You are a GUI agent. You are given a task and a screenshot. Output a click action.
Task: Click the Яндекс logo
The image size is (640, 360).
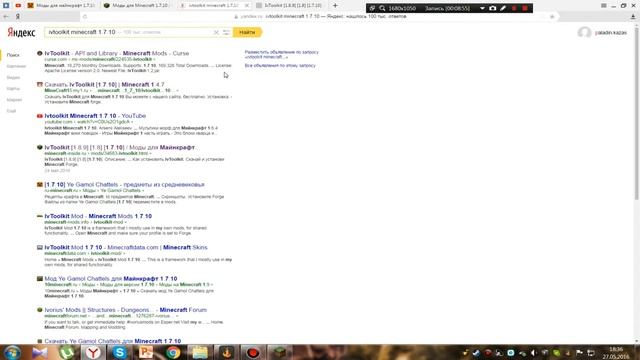point(21,33)
